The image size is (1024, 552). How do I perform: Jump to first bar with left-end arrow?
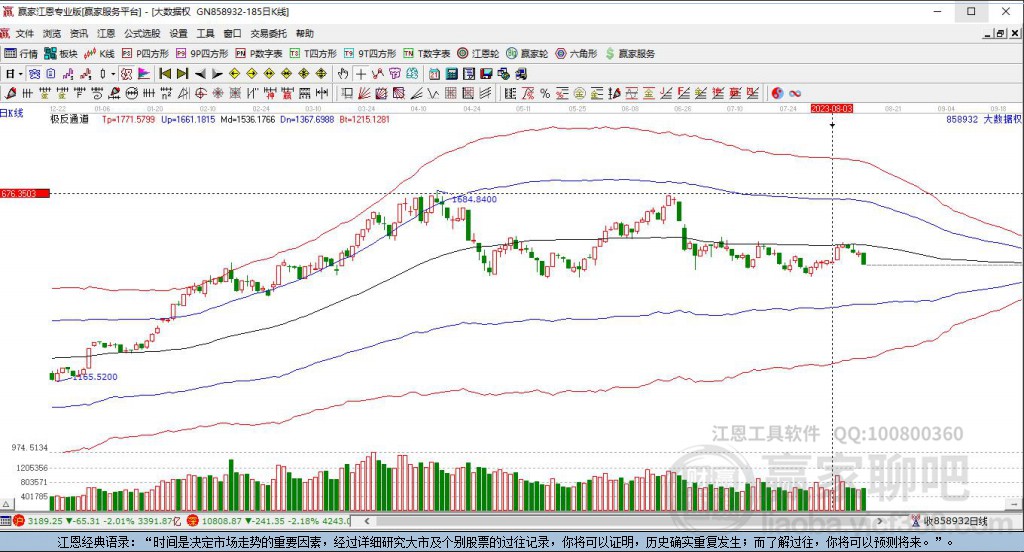click(x=164, y=73)
